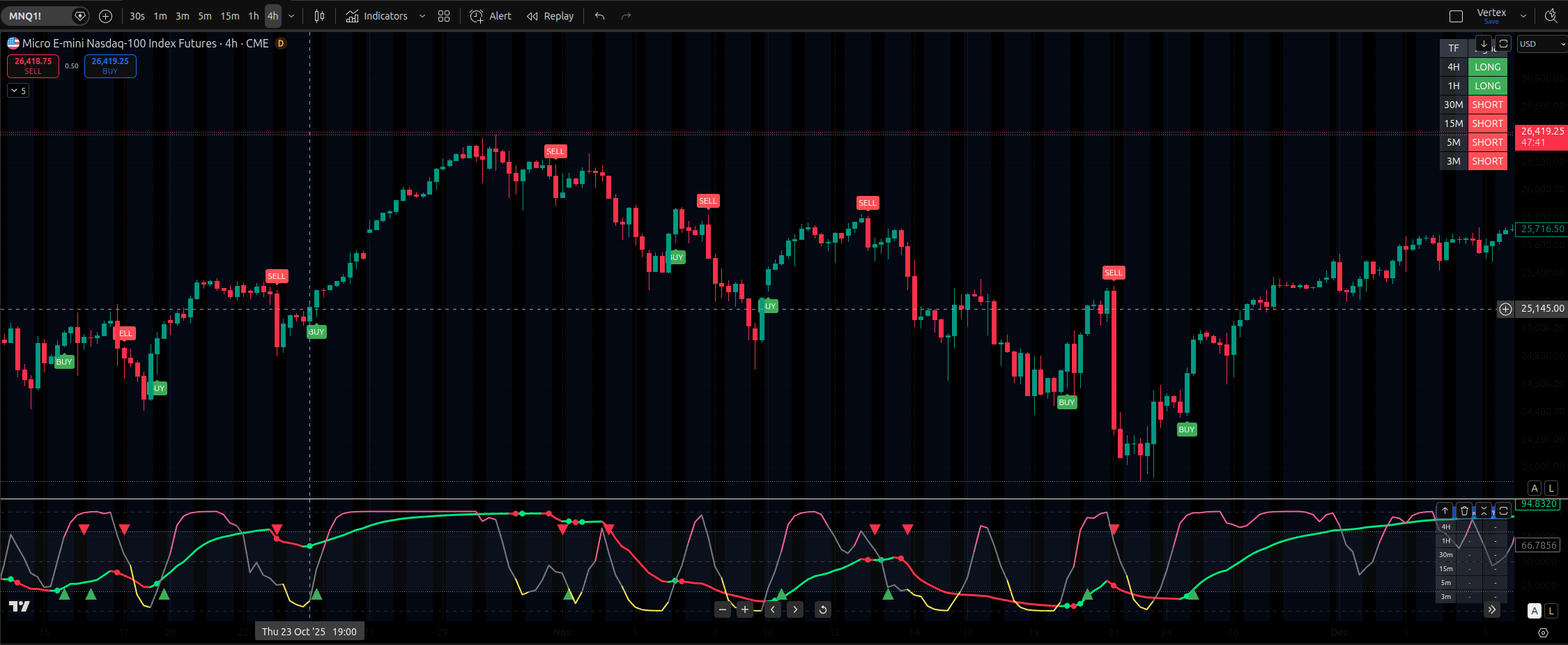Reset the chart view

(x=822, y=610)
